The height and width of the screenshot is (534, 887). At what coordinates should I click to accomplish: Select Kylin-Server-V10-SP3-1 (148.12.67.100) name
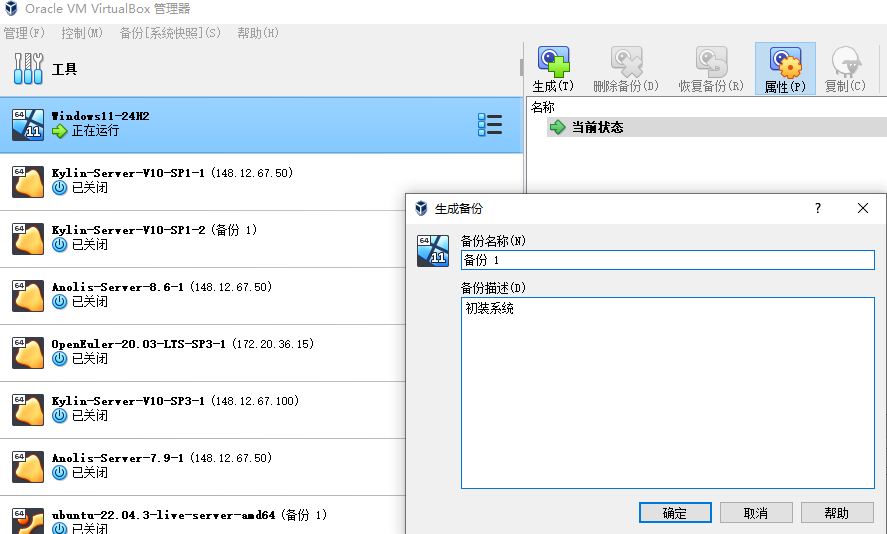click(x=175, y=401)
